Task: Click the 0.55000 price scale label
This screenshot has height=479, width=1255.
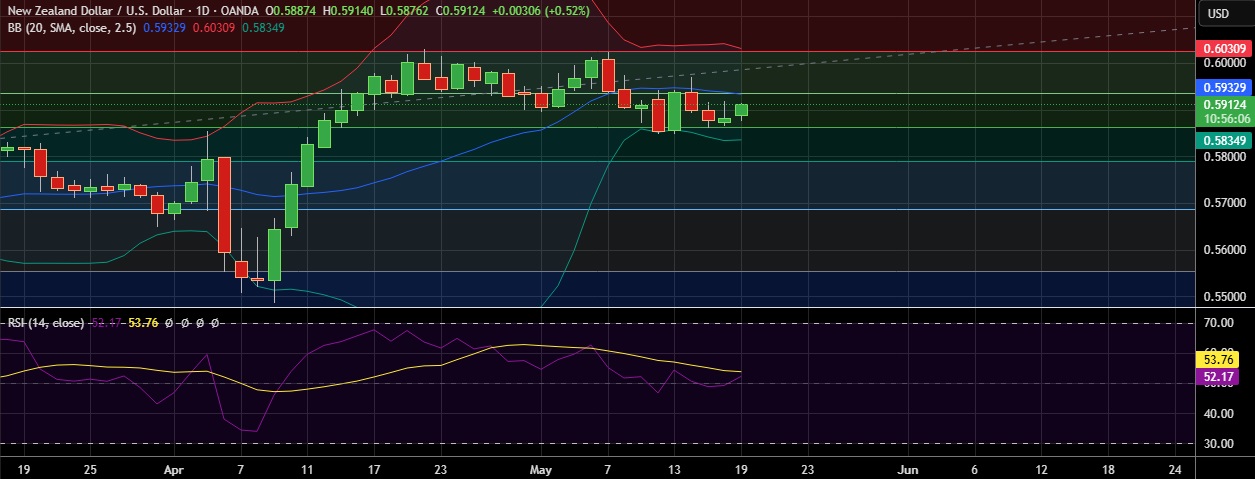Action: [x=1225, y=297]
